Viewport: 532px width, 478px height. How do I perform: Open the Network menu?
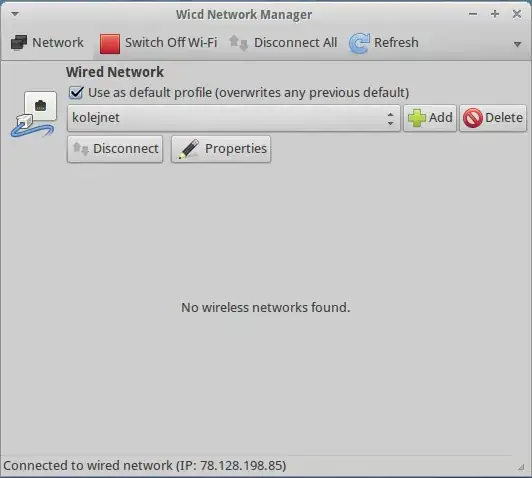coord(47,43)
